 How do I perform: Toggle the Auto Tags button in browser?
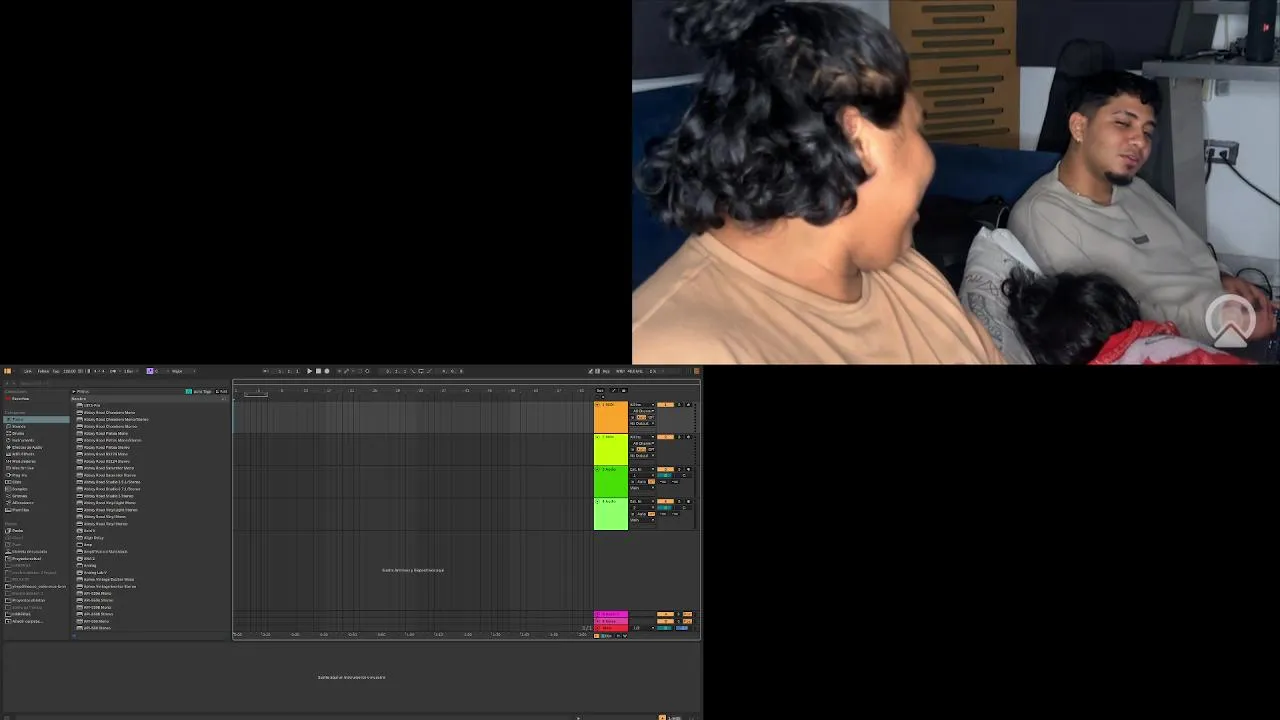200,391
